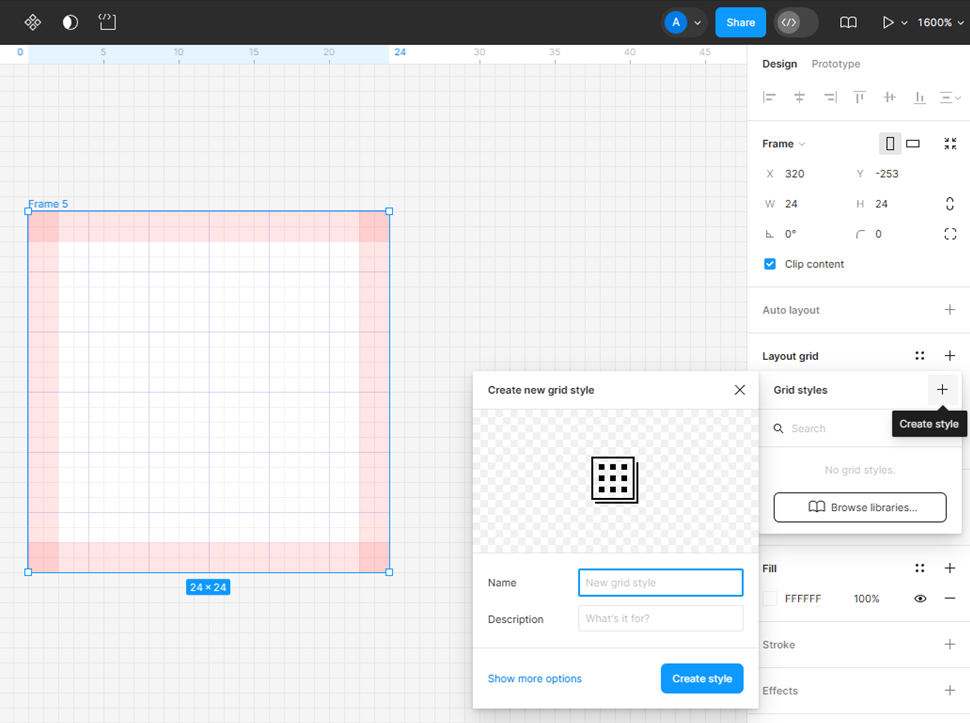Edit the corner radius field

(893, 234)
